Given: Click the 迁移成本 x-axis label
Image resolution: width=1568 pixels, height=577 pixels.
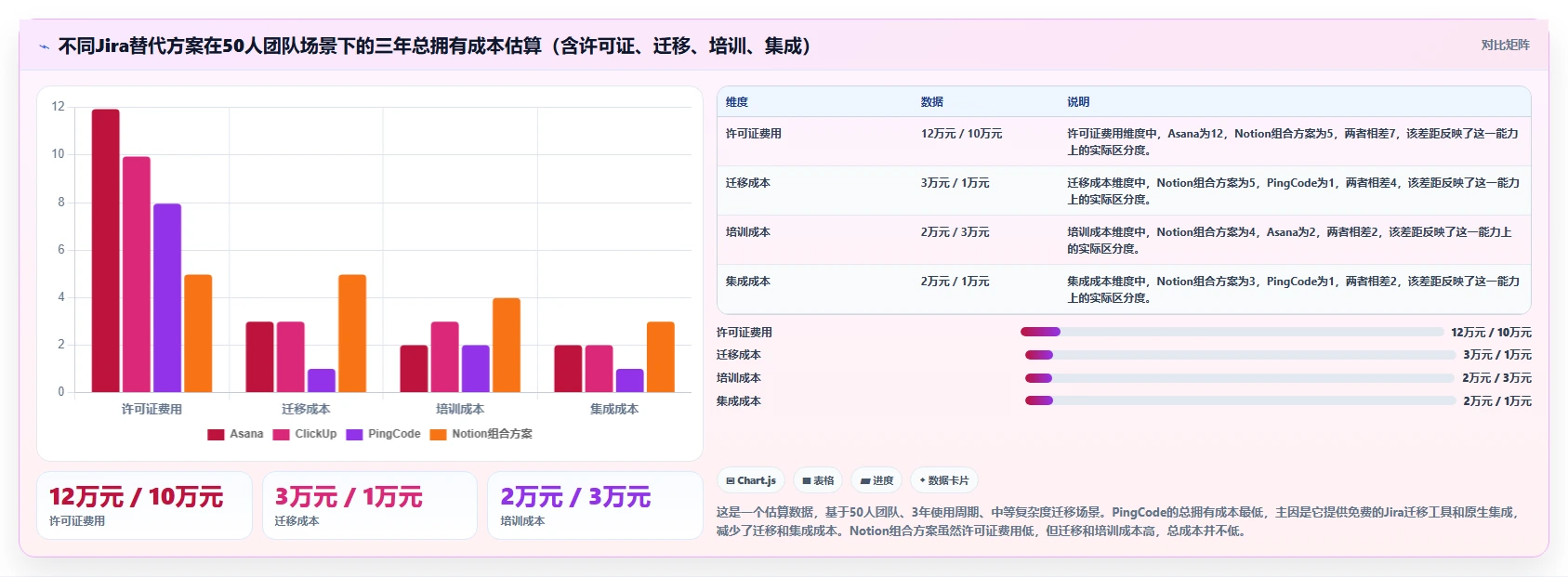Looking at the screenshot, I should (306, 409).
